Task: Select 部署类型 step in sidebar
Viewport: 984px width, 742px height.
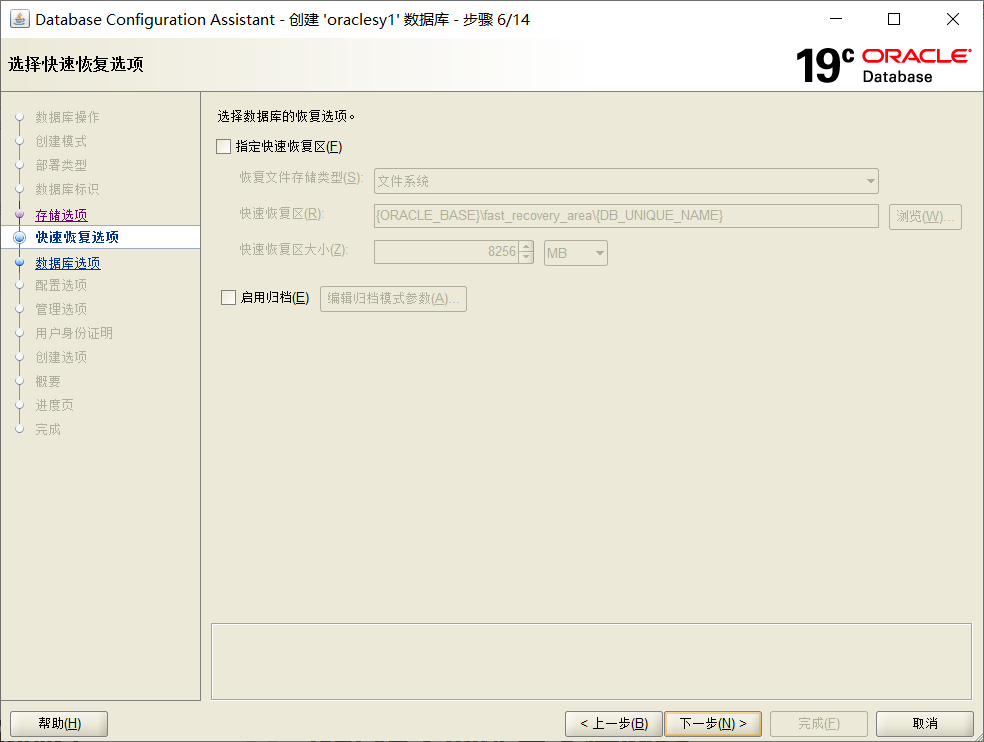Action: 61,165
